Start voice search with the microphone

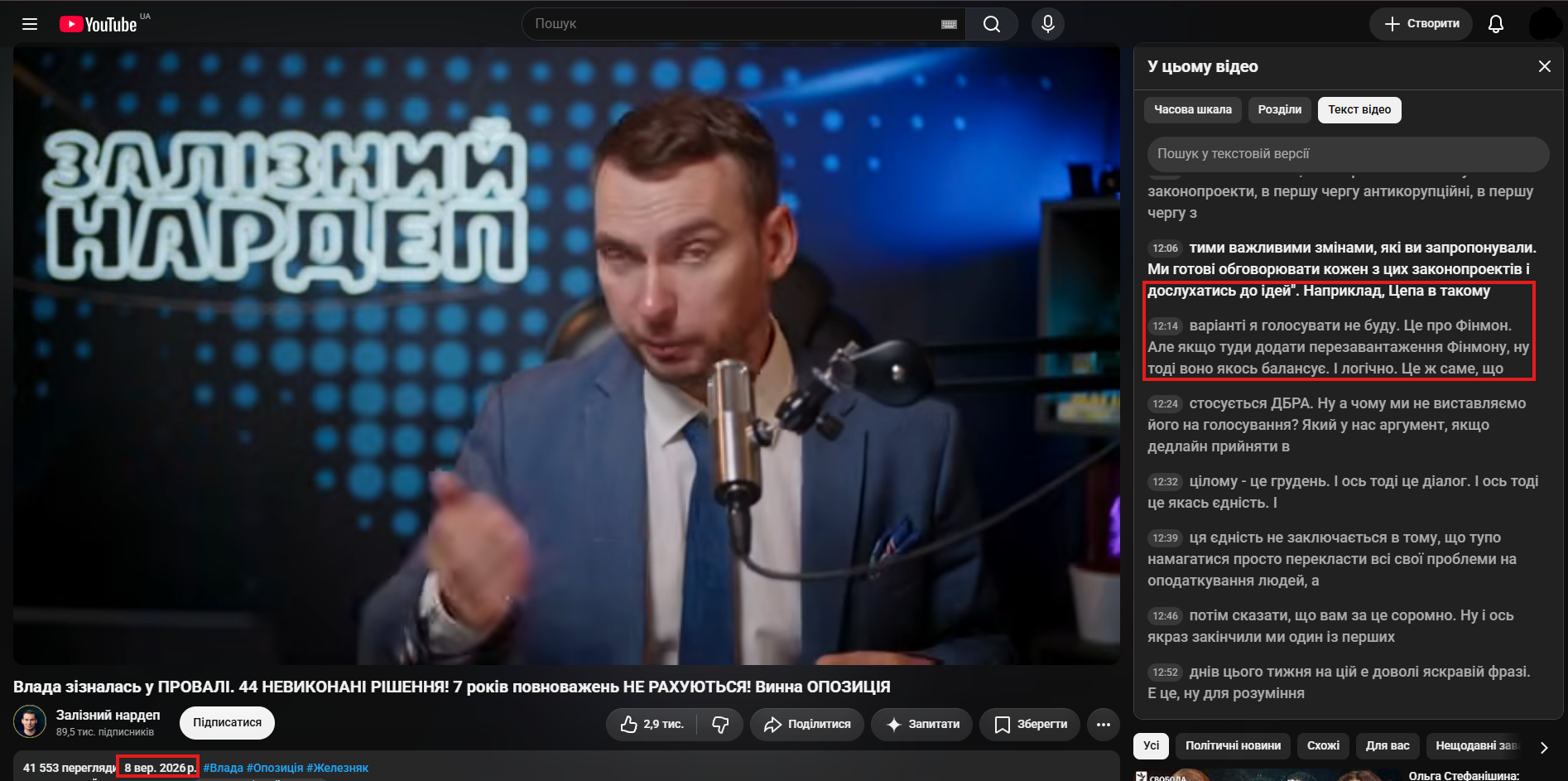1048,24
